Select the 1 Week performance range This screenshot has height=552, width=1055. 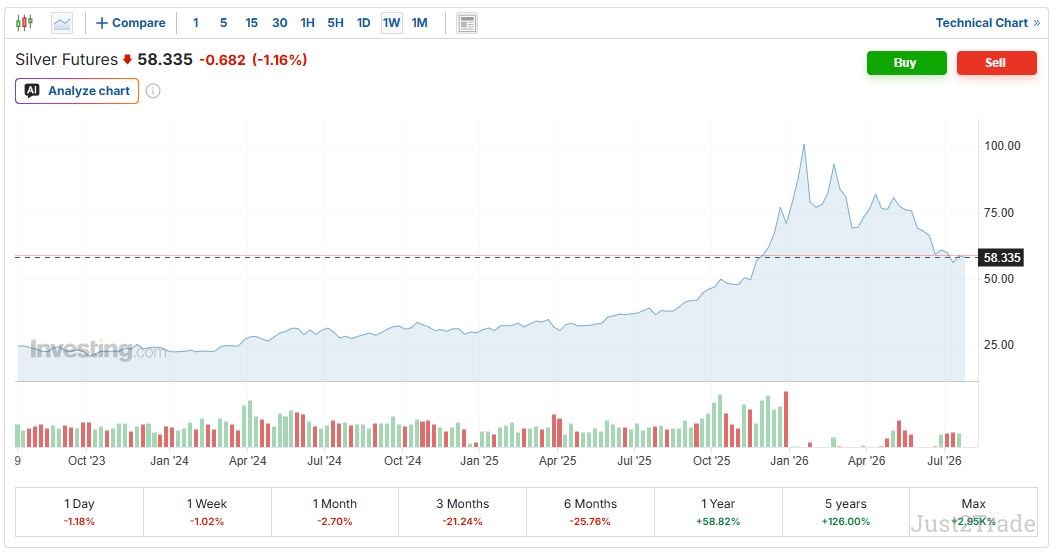point(207,512)
